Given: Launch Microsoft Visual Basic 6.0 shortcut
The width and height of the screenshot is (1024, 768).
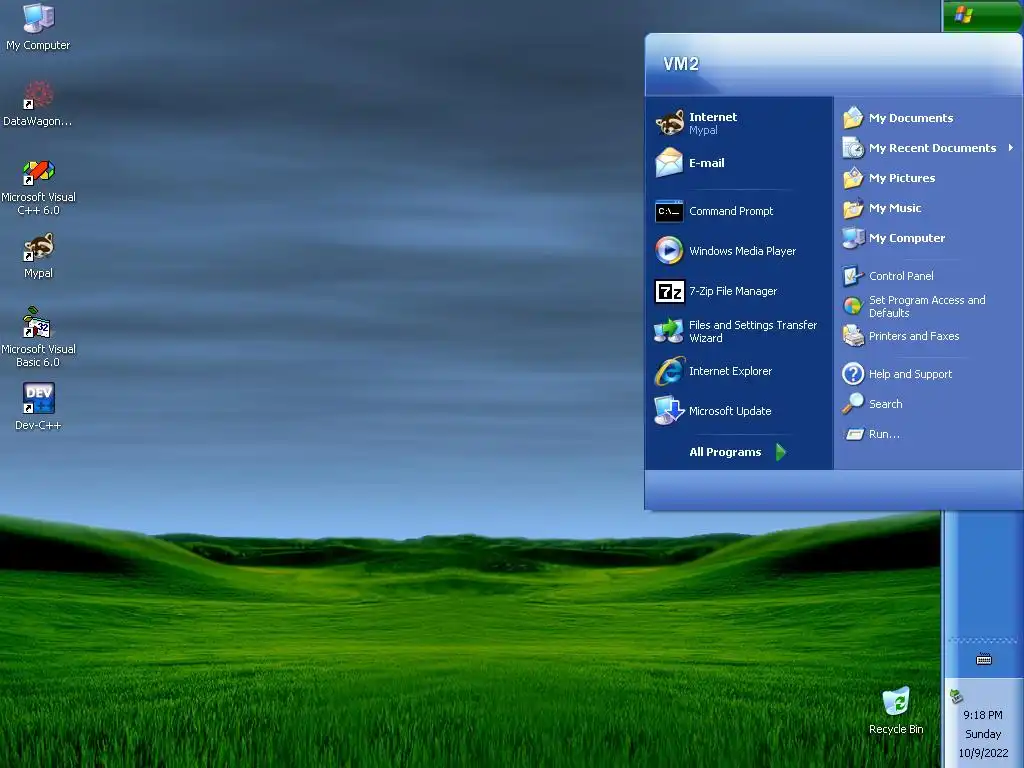Looking at the screenshot, I should [x=38, y=338].
